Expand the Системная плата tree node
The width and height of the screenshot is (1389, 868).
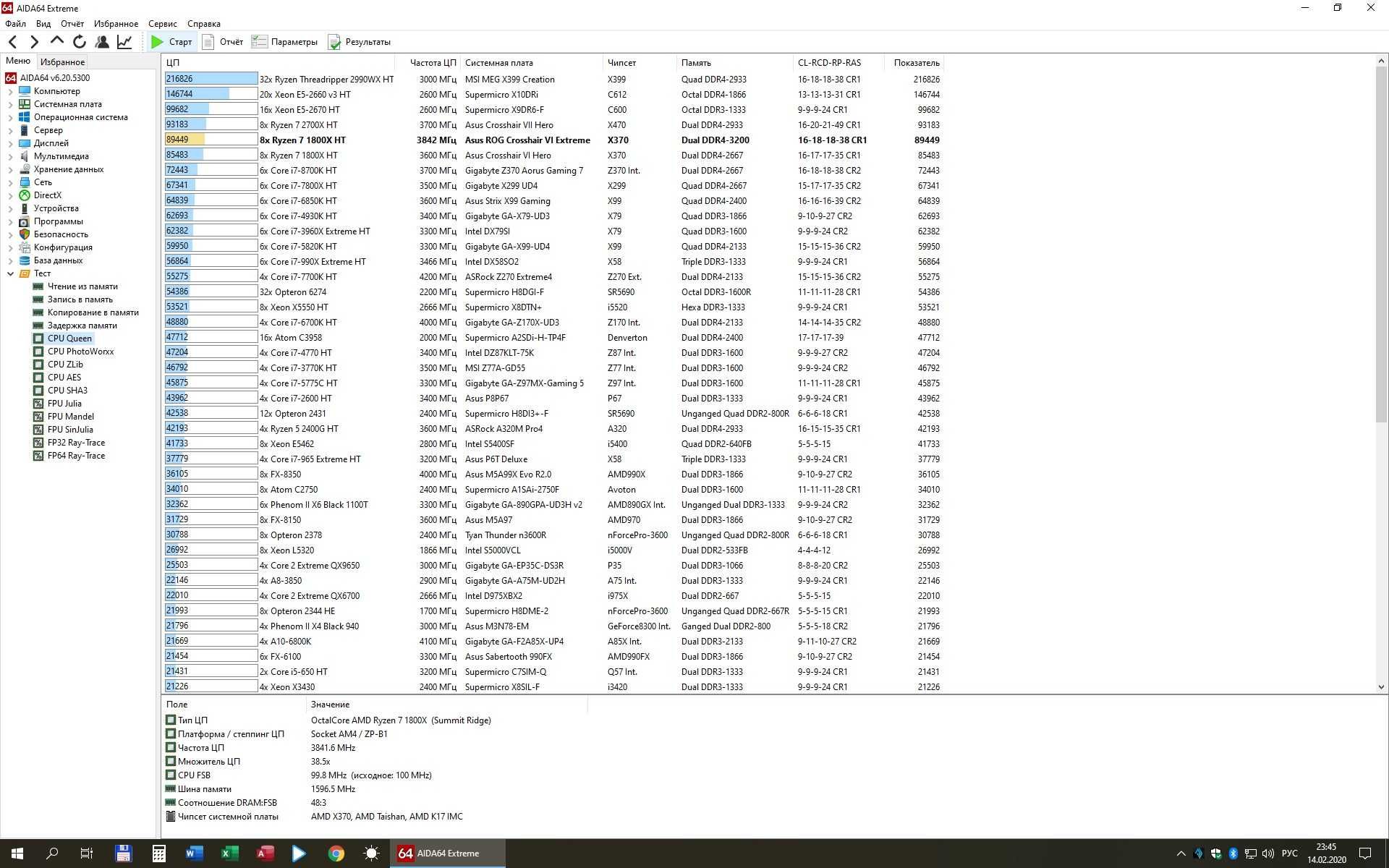(10, 105)
